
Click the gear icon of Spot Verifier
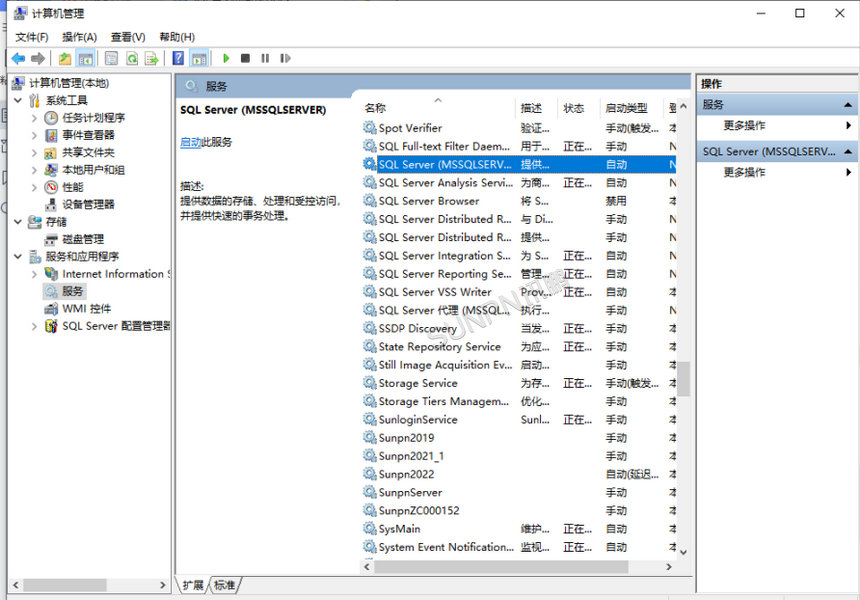click(370, 128)
